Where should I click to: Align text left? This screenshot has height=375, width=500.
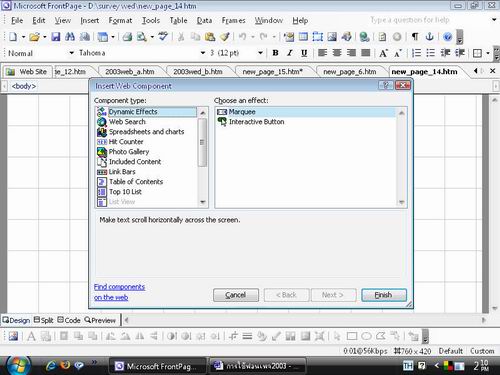coord(322,53)
